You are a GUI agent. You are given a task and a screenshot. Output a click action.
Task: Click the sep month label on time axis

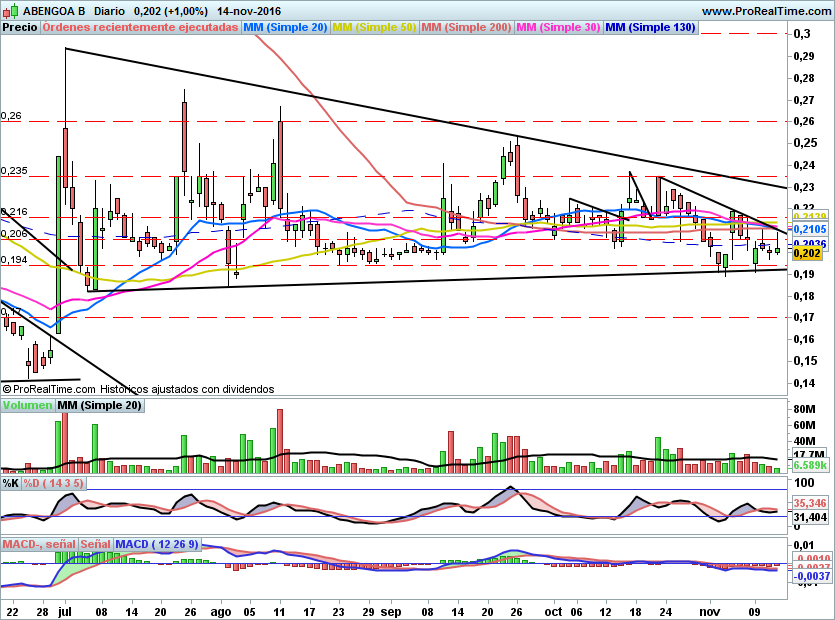391,611
